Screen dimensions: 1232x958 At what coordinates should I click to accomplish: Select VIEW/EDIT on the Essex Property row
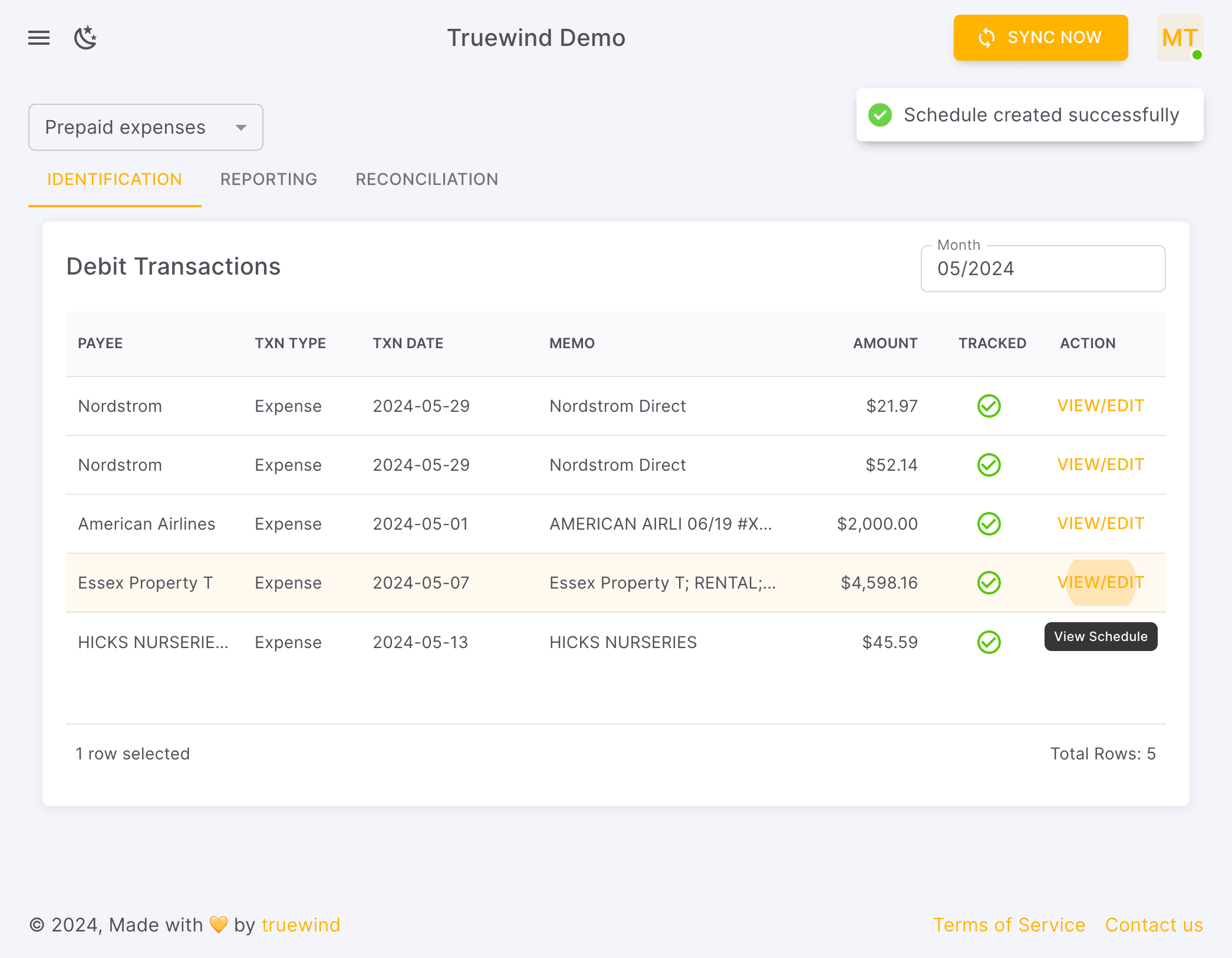point(1100,583)
